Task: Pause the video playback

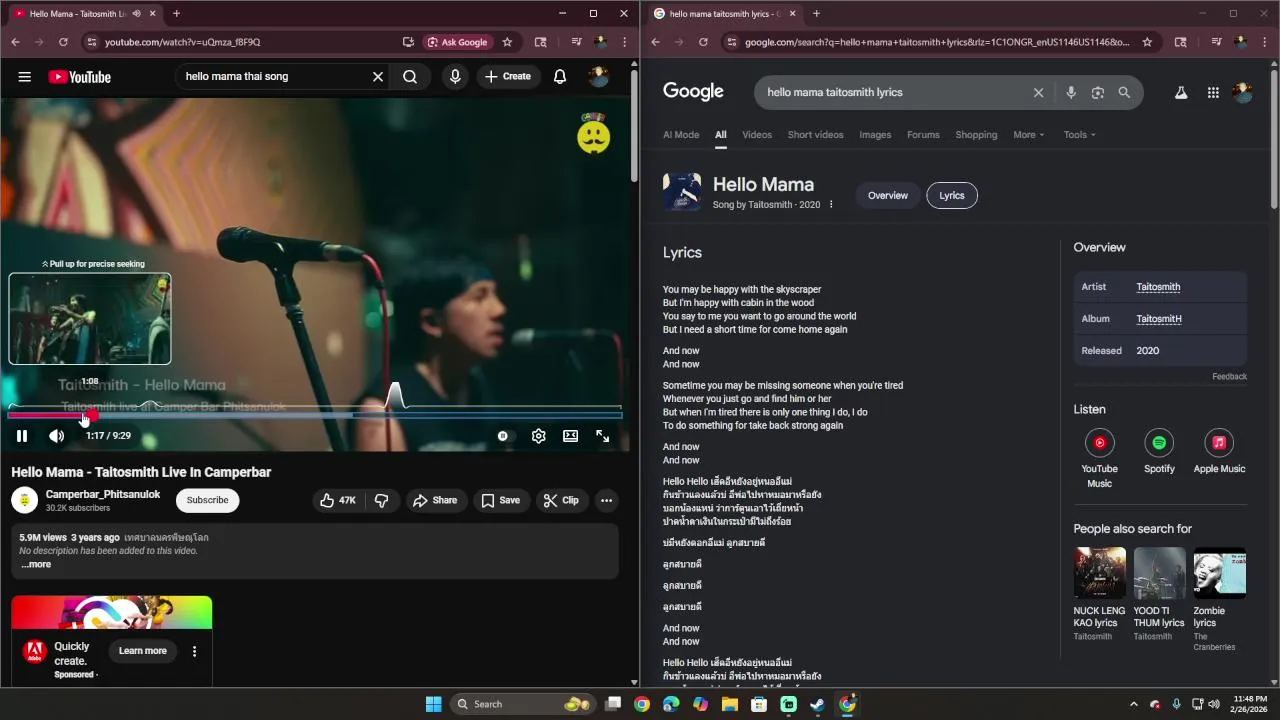Action: click(x=22, y=436)
